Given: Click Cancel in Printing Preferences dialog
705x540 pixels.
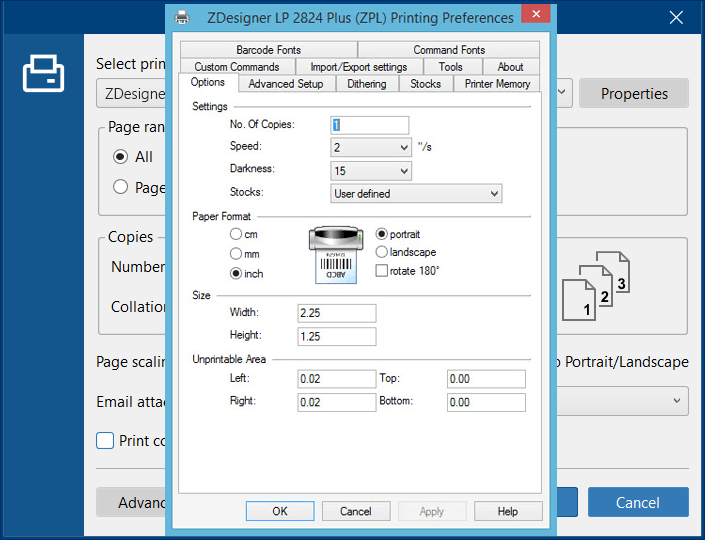Looking at the screenshot, I should coord(356,511).
